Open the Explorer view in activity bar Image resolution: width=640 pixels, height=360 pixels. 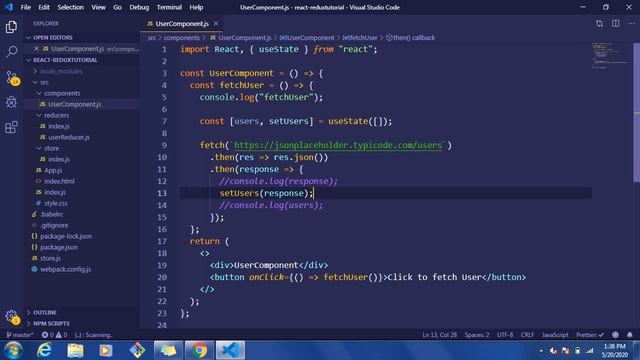pos(11,27)
